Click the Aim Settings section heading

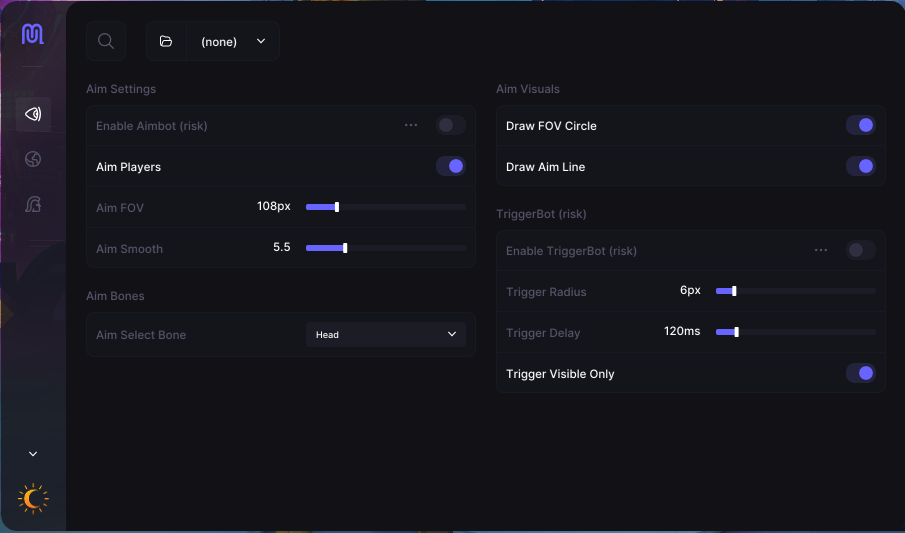(x=121, y=89)
